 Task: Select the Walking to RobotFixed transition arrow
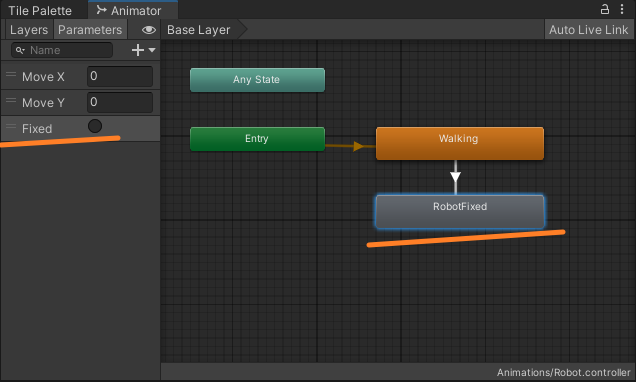[x=455, y=177]
